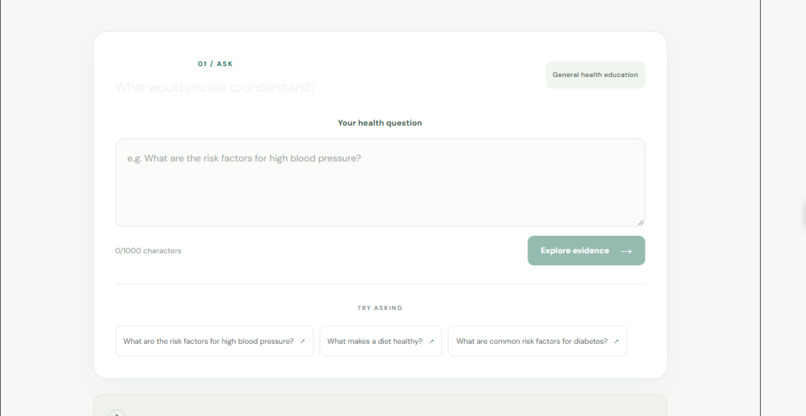Click the 'Your health question' label
Screen dimensions: 806x416
[380, 123]
